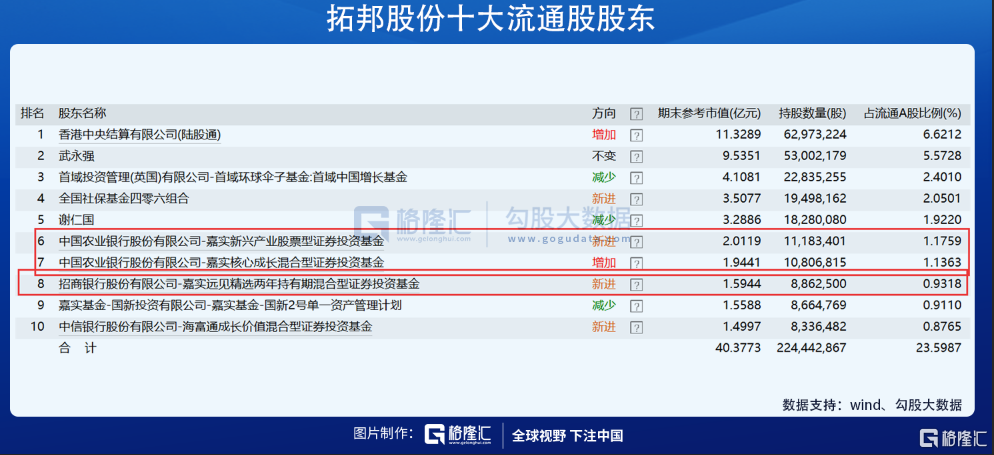Click the question mark icon in 谢仁国 row
Screen dimensions: 994x455
pos(636,221)
